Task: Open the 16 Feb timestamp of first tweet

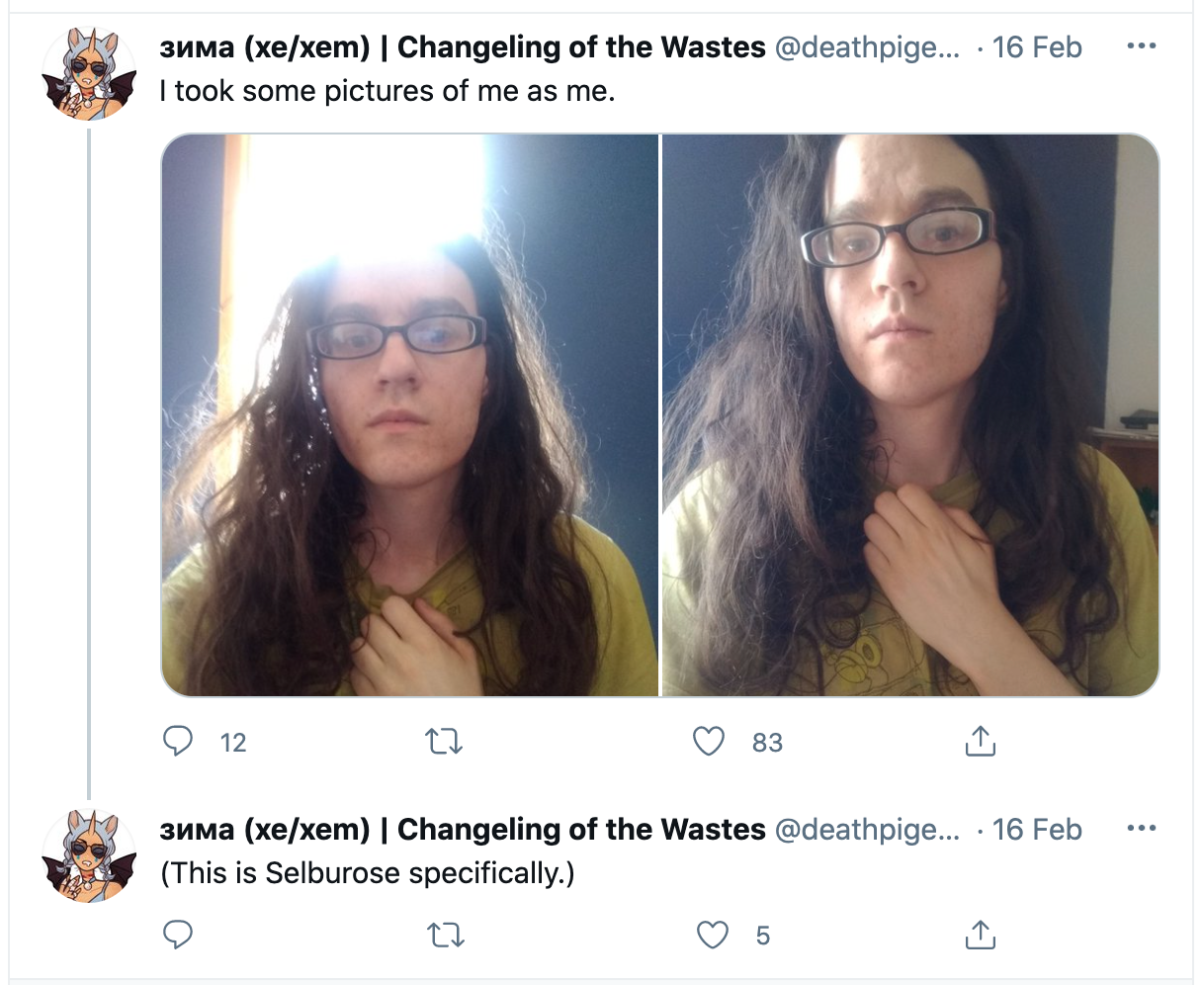Action: coord(1037,46)
